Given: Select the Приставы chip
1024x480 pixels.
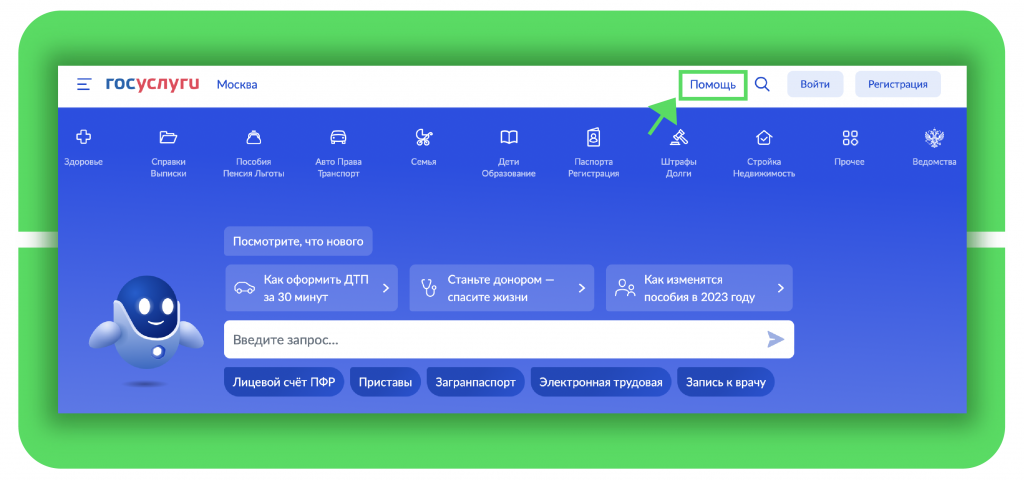Looking at the screenshot, I should coord(385,382).
